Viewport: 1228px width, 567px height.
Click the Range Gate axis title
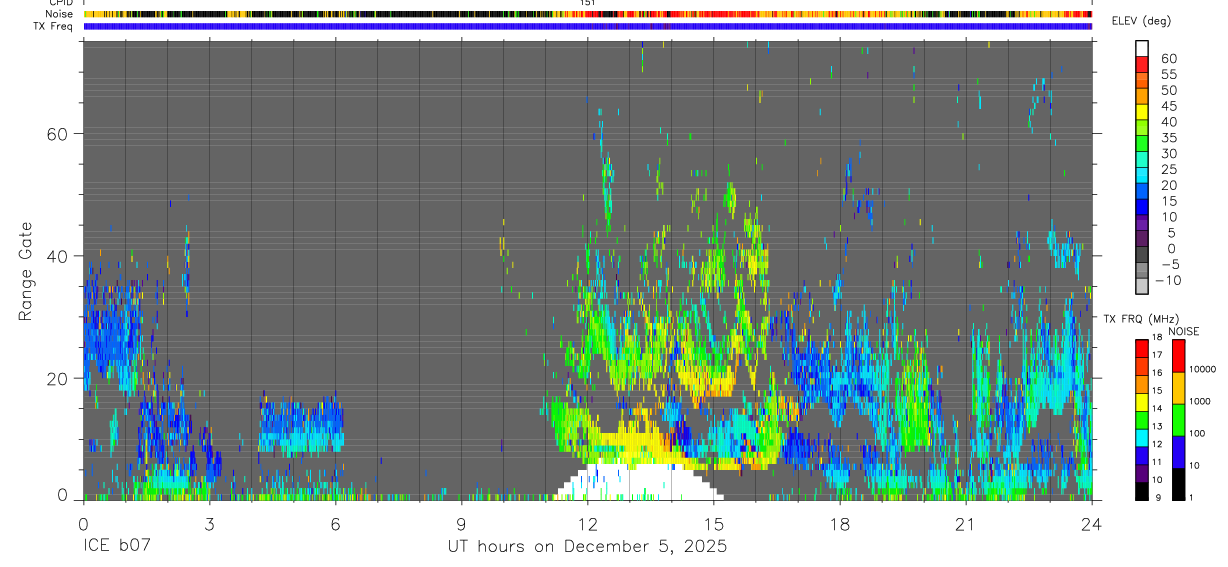[26, 271]
